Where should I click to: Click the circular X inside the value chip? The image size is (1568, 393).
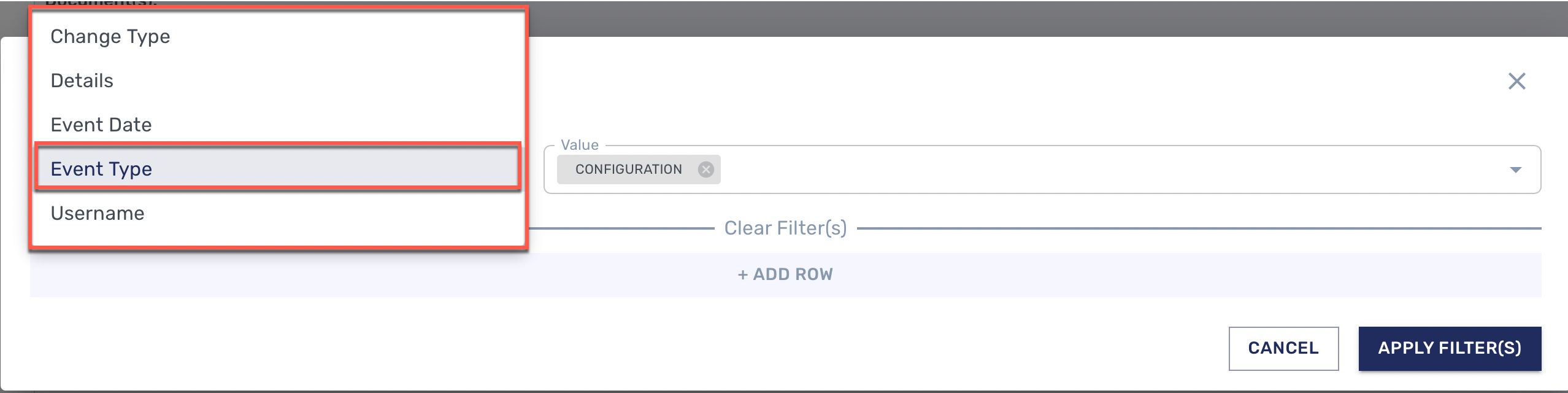coord(707,169)
